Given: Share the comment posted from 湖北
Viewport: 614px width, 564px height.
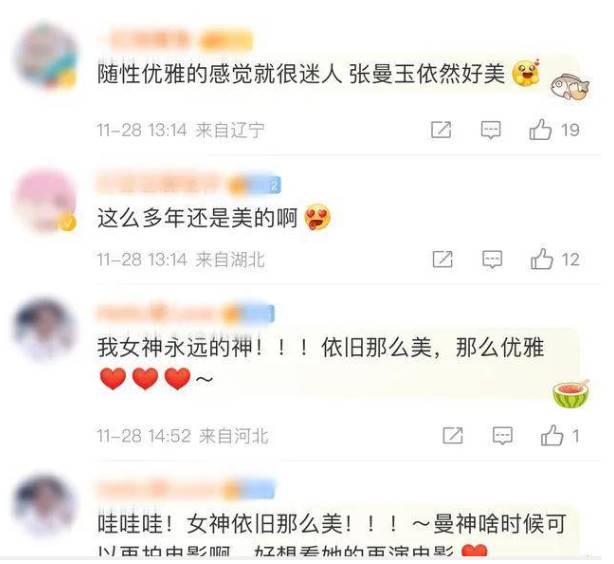Looking at the screenshot, I should click(x=443, y=259).
